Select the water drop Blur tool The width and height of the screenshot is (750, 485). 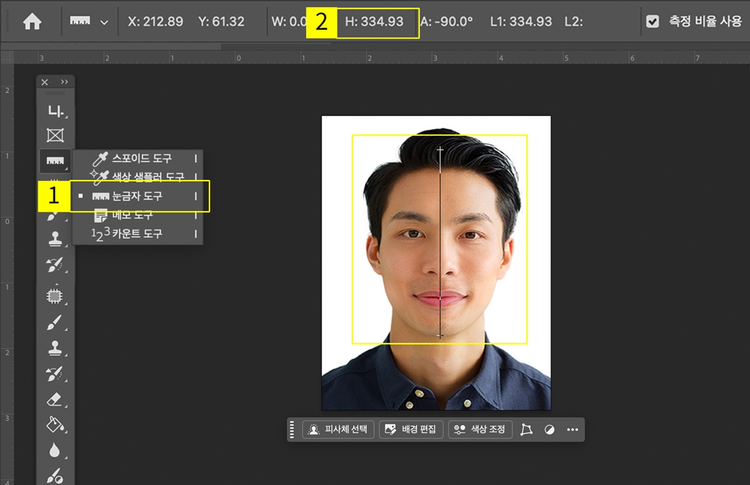54,451
